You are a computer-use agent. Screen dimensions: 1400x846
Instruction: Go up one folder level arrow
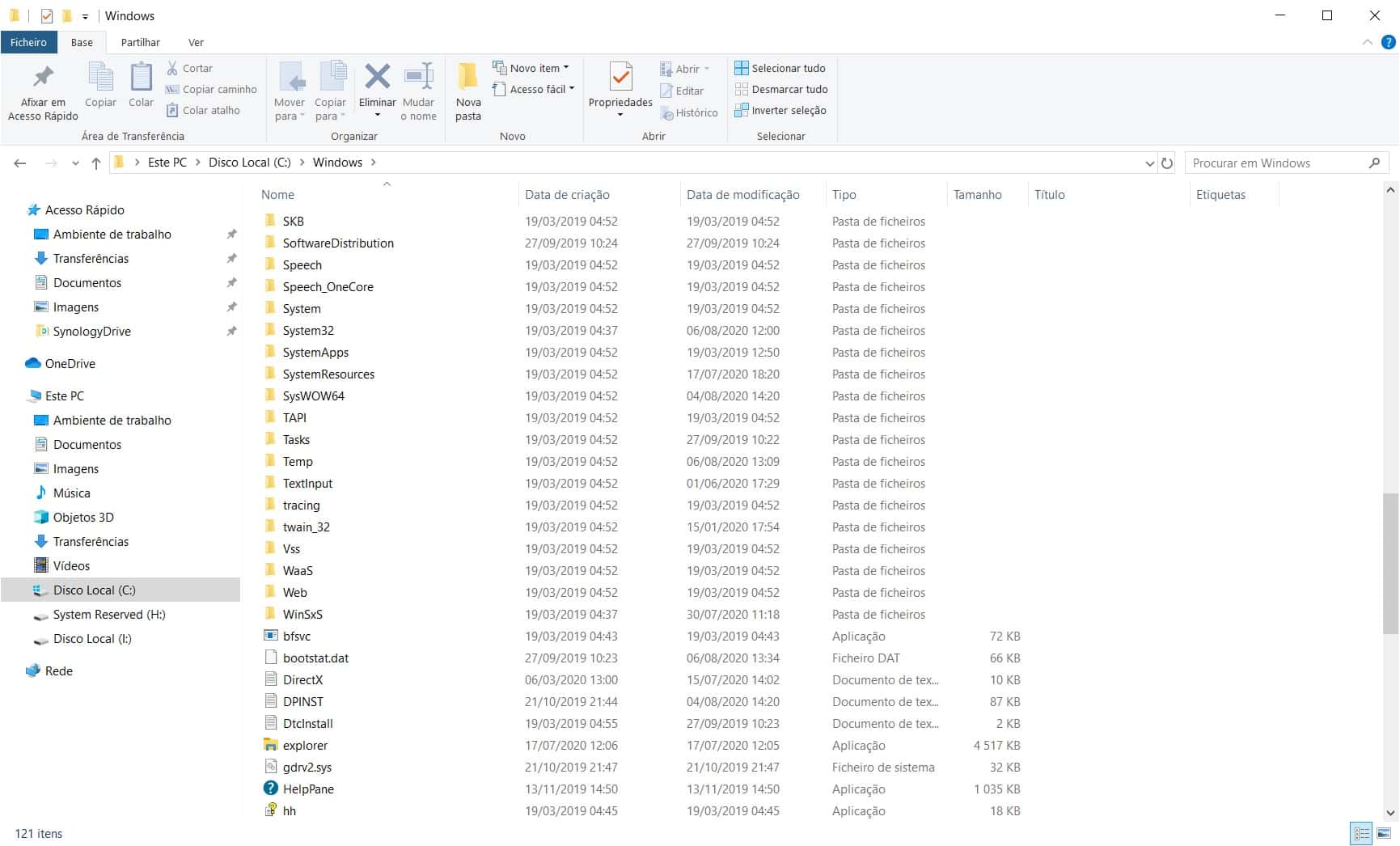(96, 163)
